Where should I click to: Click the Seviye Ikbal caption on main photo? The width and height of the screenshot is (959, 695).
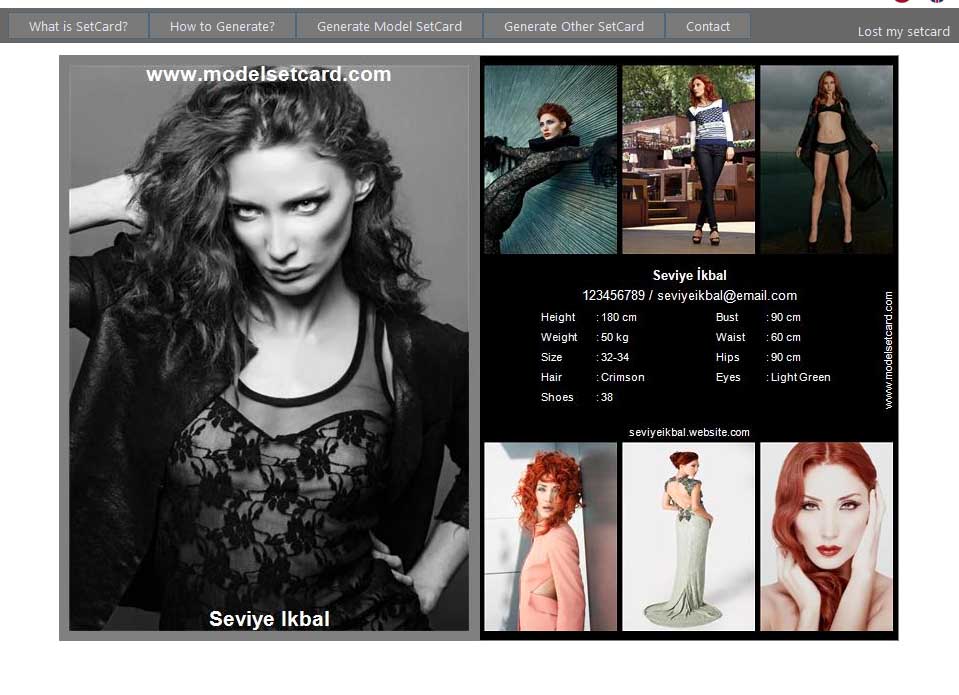click(x=269, y=619)
